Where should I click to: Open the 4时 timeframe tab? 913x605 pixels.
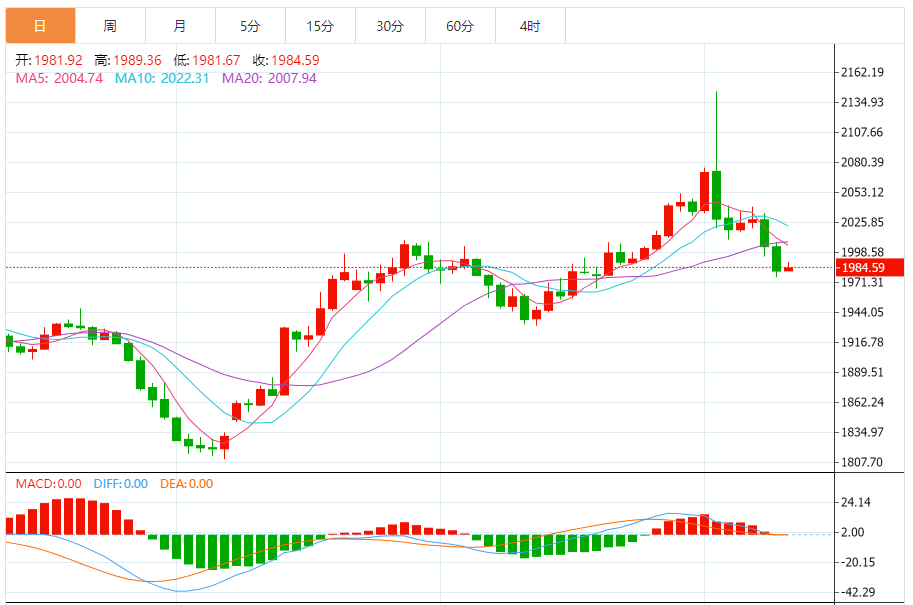click(x=530, y=26)
